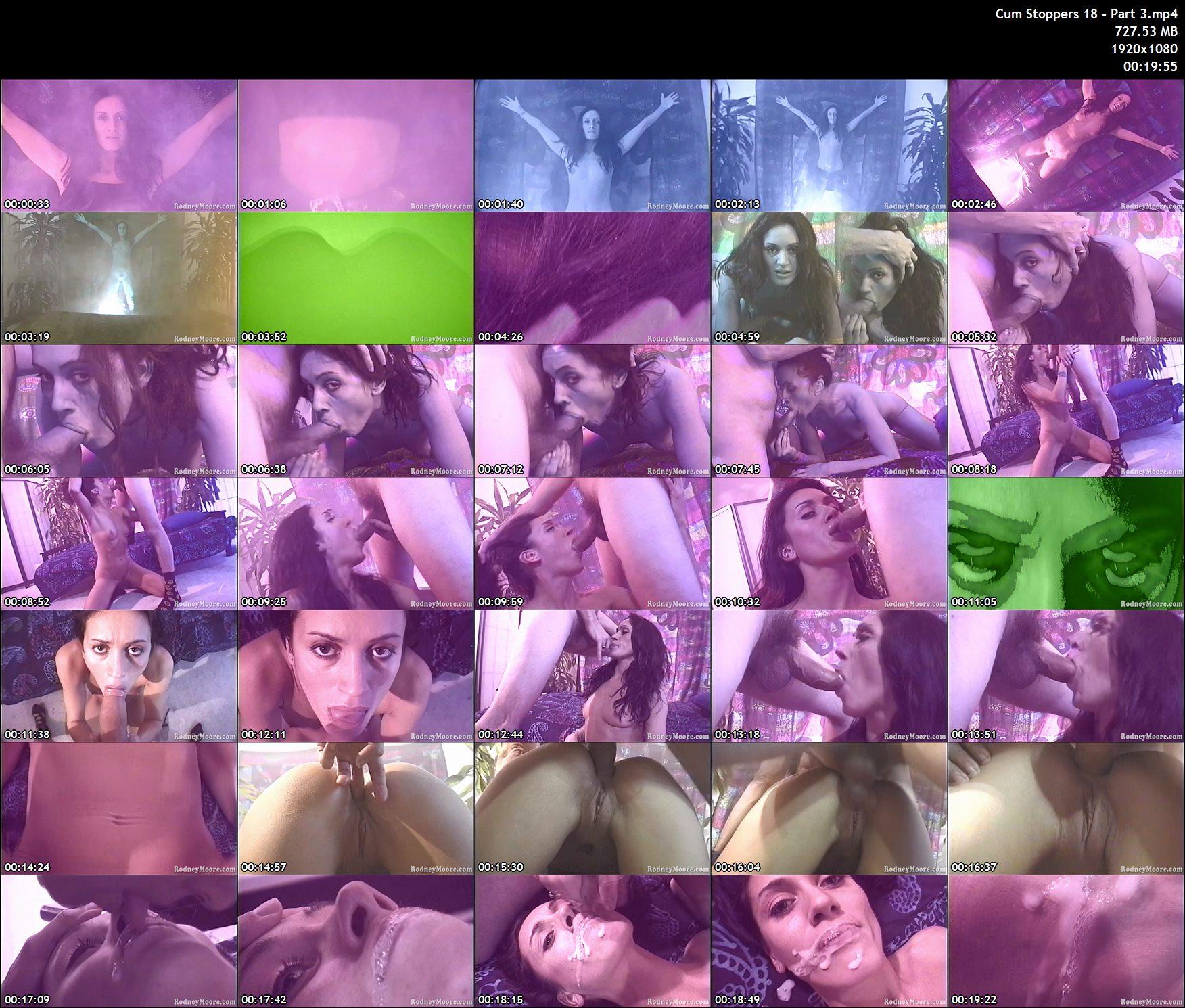This screenshot has width=1185, height=1008.
Task: Click the thumbnail marked 00:04:26
Action: (x=592, y=278)
